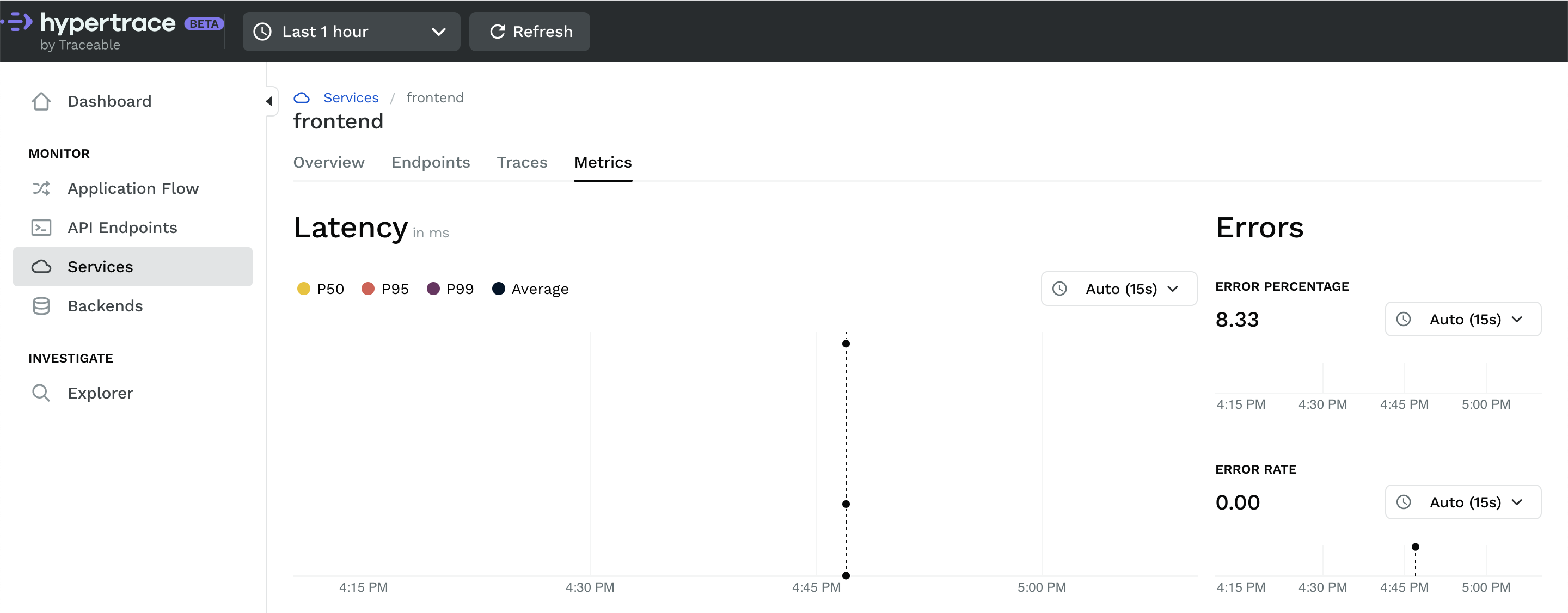Click the frontend breadcrumb text
Screen dimensions: 1568x613
pyautogui.click(x=434, y=97)
